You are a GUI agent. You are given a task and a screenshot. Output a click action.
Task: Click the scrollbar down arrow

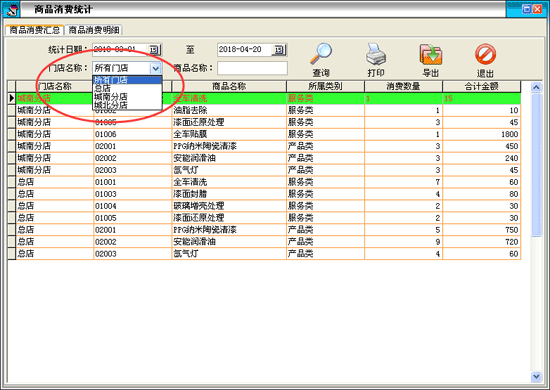pos(536,376)
